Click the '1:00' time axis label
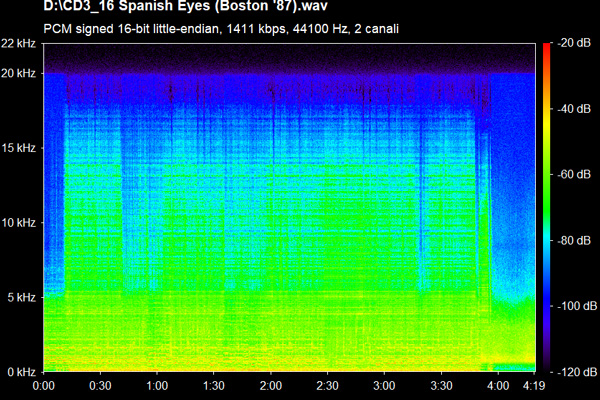This screenshot has width=600, height=400. pos(157,385)
